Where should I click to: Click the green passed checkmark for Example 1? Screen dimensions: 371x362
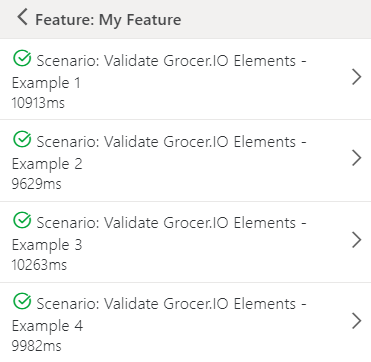pos(22,58)
